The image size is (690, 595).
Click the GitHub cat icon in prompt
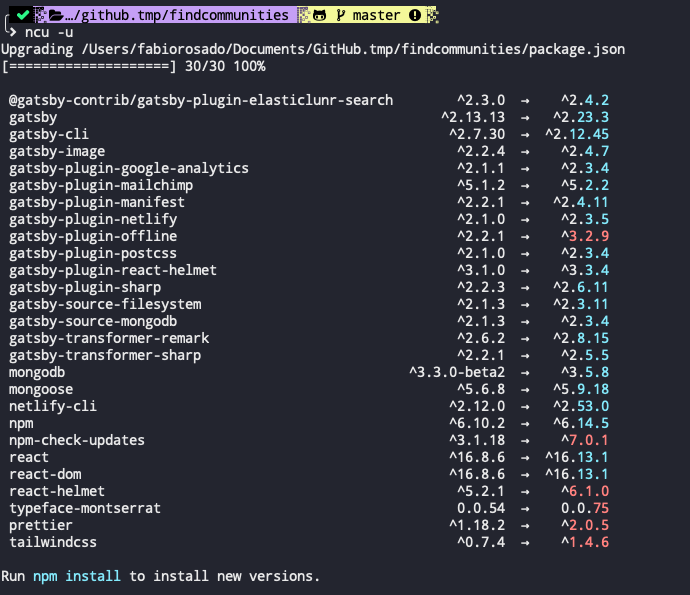(317, 15)
